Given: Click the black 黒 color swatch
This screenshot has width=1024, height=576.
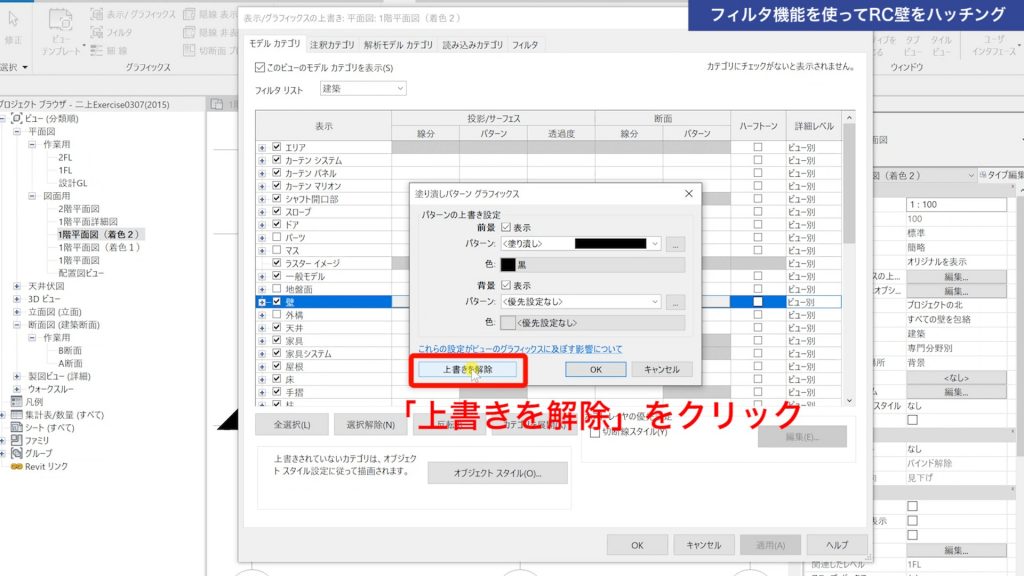Looking at the screenshot, I should coord(507,264).
